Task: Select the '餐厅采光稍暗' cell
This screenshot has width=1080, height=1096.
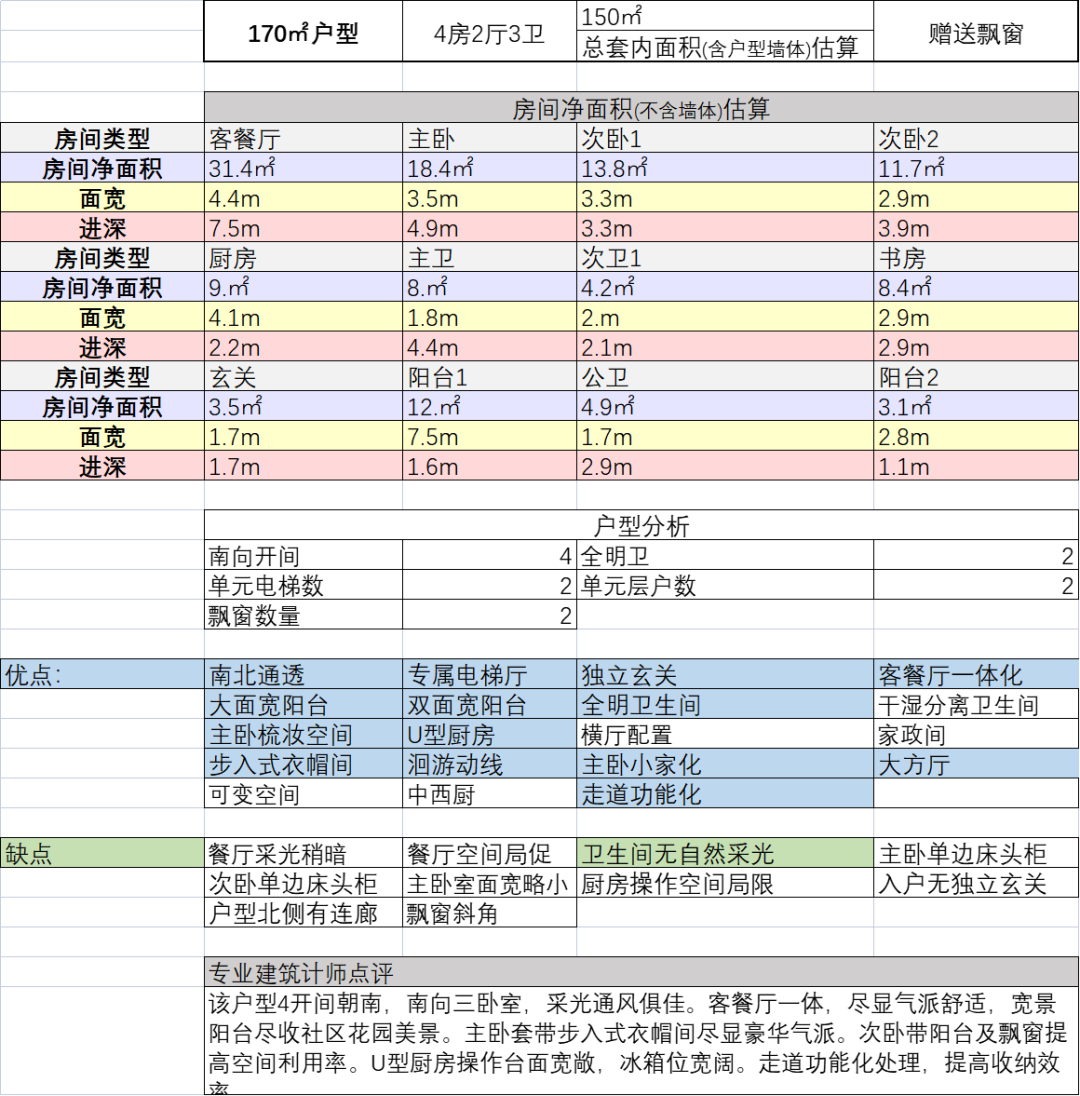Action: coord(303,853)
